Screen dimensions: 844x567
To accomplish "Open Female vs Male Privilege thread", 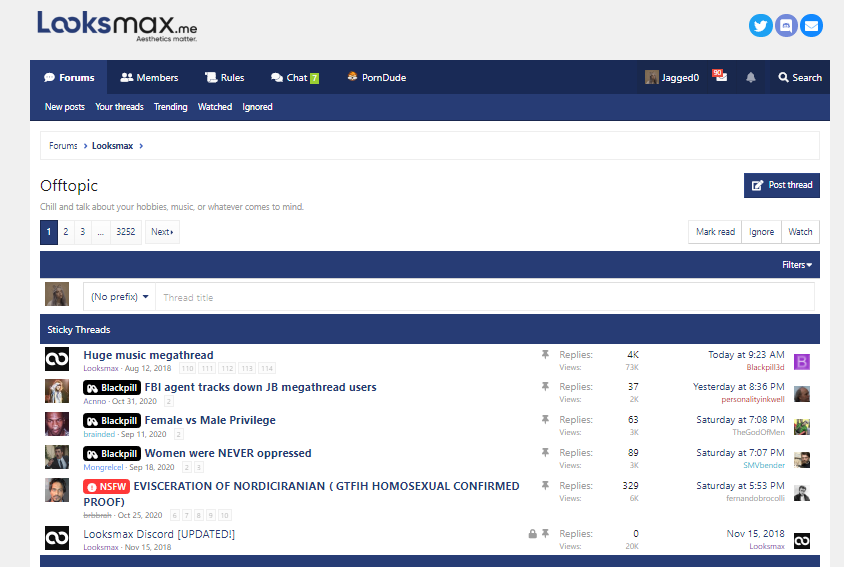I will point(210,420).
